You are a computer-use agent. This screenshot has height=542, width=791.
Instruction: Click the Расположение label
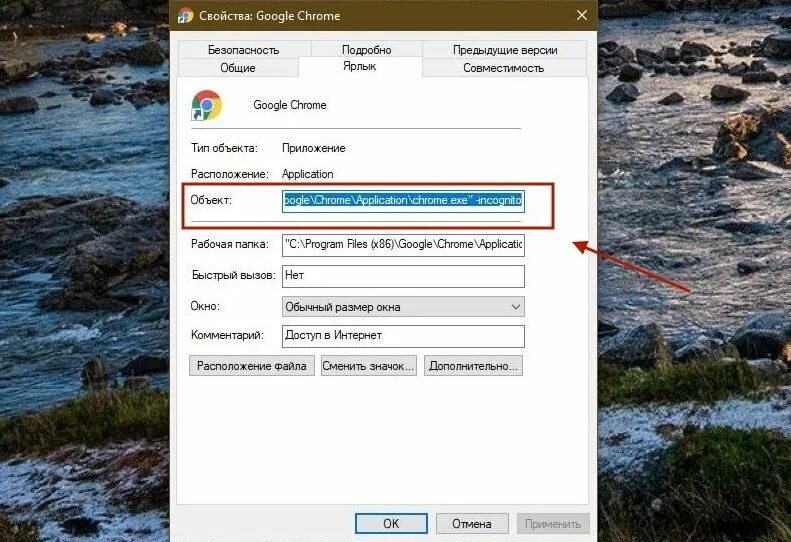pos(230,174)
